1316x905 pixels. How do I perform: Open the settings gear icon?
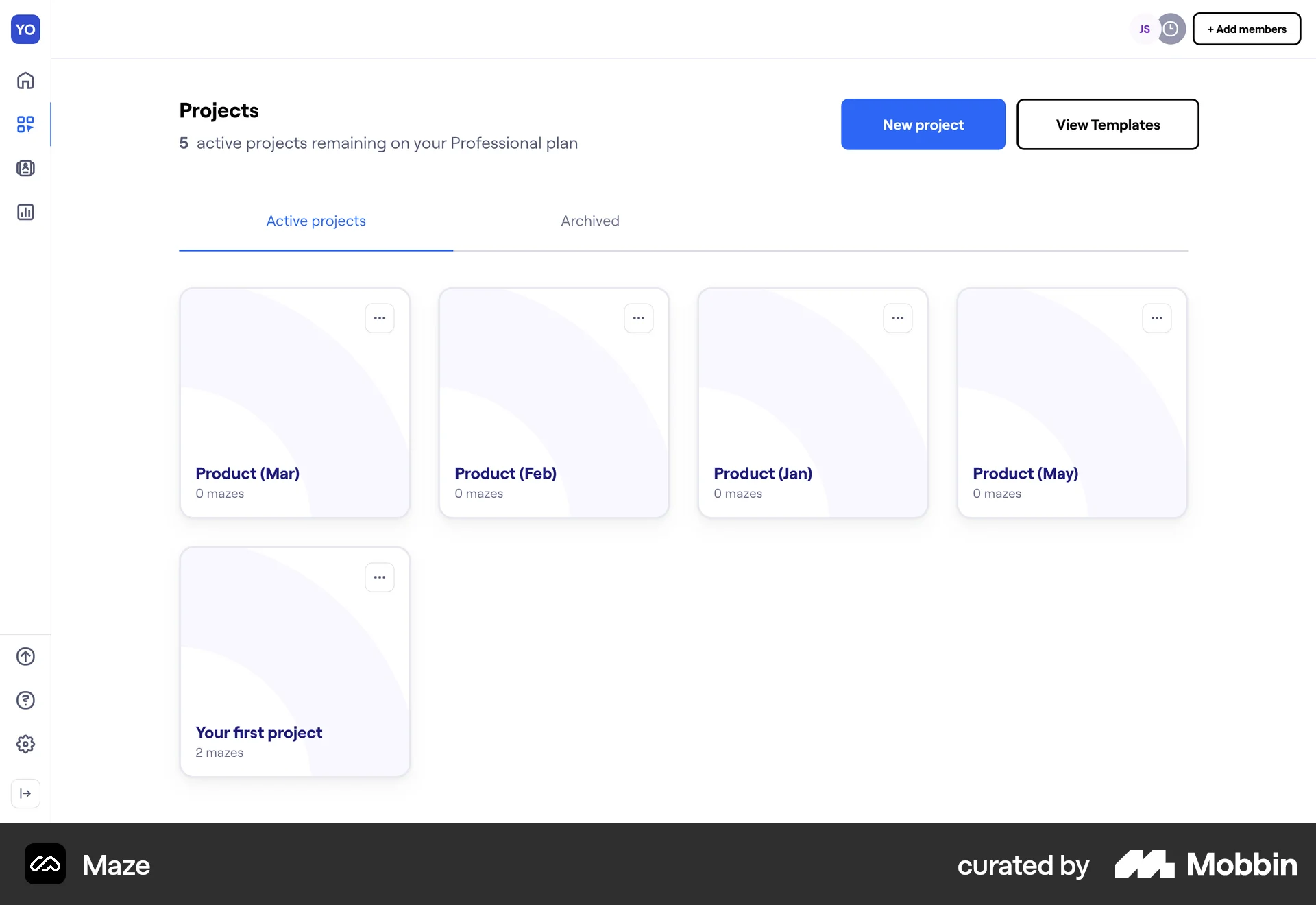pos(25,744)
